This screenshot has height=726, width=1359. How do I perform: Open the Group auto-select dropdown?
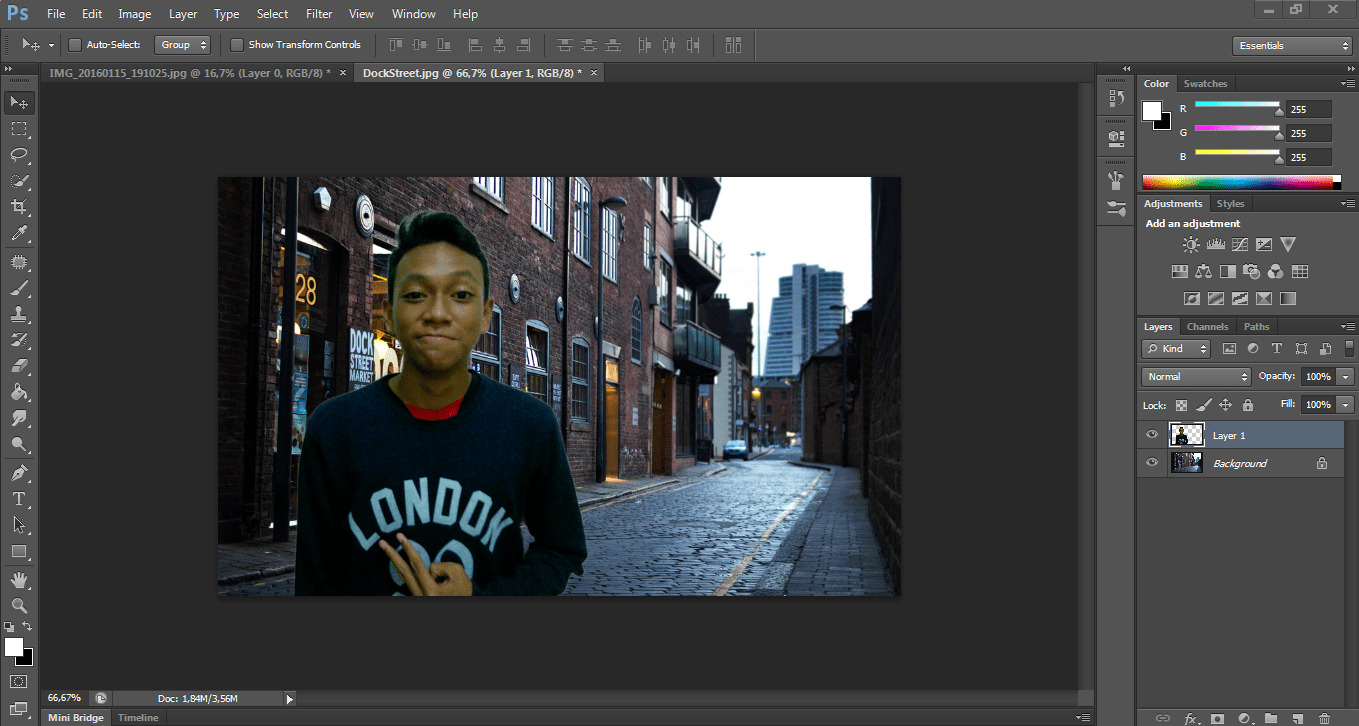183,45
